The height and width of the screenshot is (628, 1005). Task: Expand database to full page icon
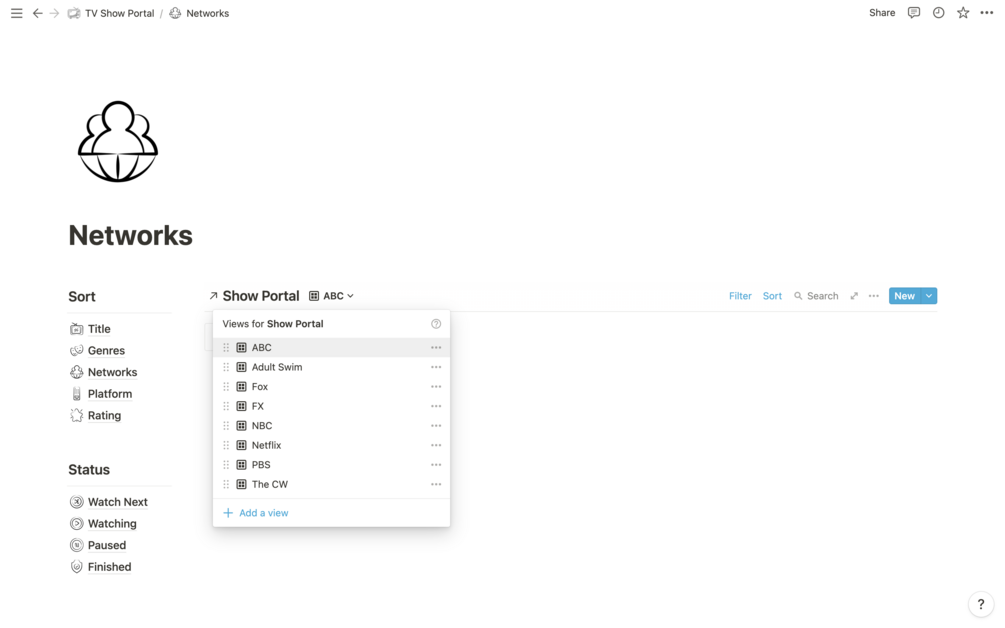point(854,296)
